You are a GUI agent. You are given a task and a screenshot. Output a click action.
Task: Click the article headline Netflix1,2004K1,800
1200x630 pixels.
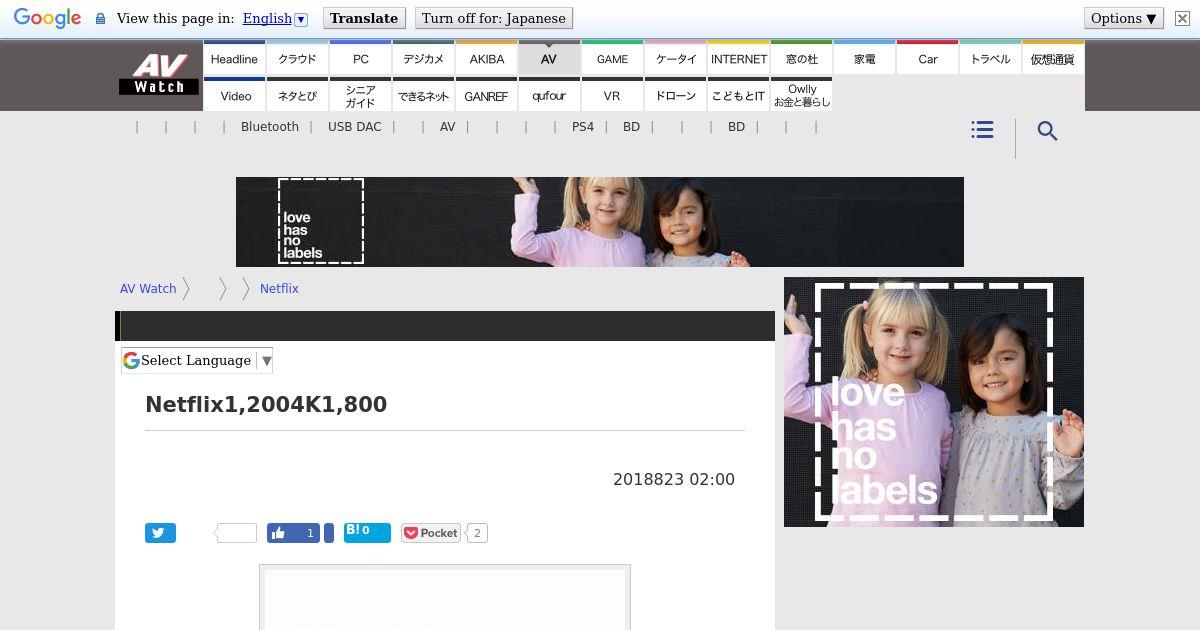click(266, 404)
